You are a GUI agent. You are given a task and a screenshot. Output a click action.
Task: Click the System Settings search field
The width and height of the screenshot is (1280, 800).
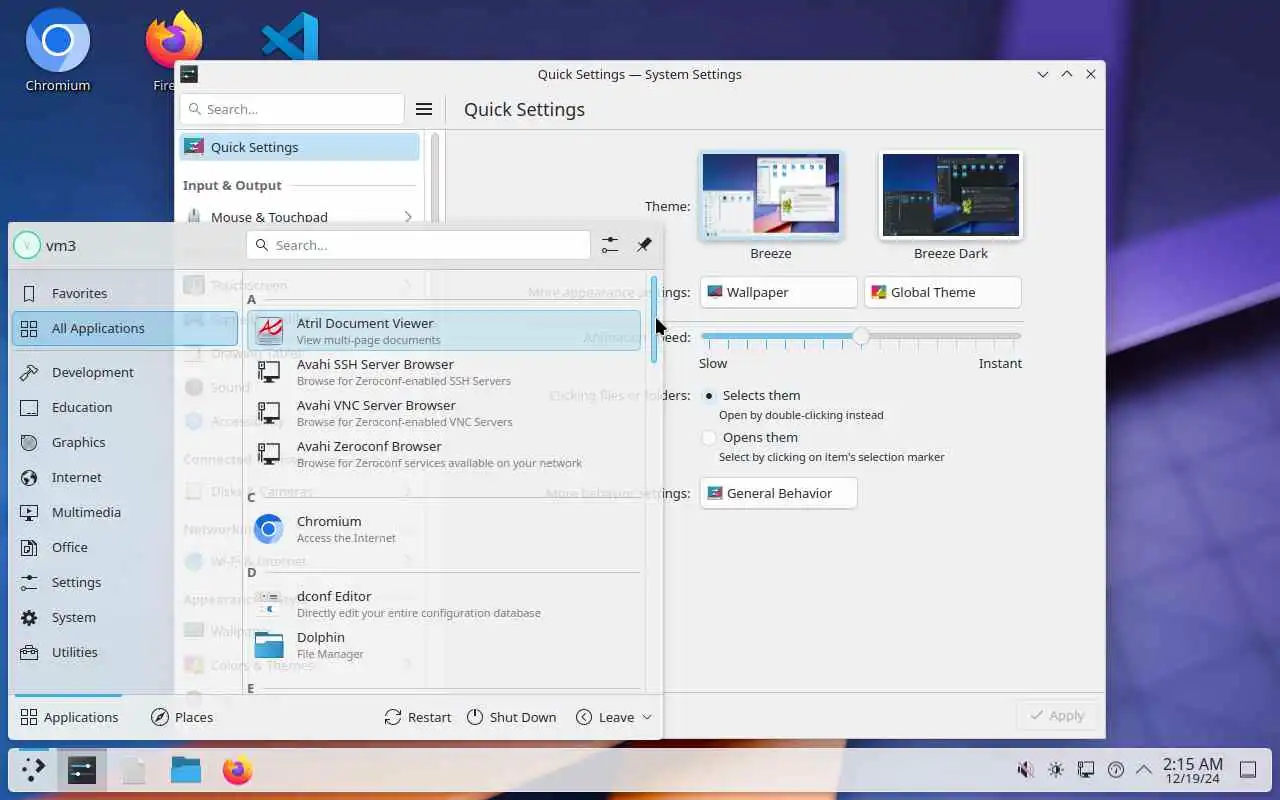coord(292,109)
